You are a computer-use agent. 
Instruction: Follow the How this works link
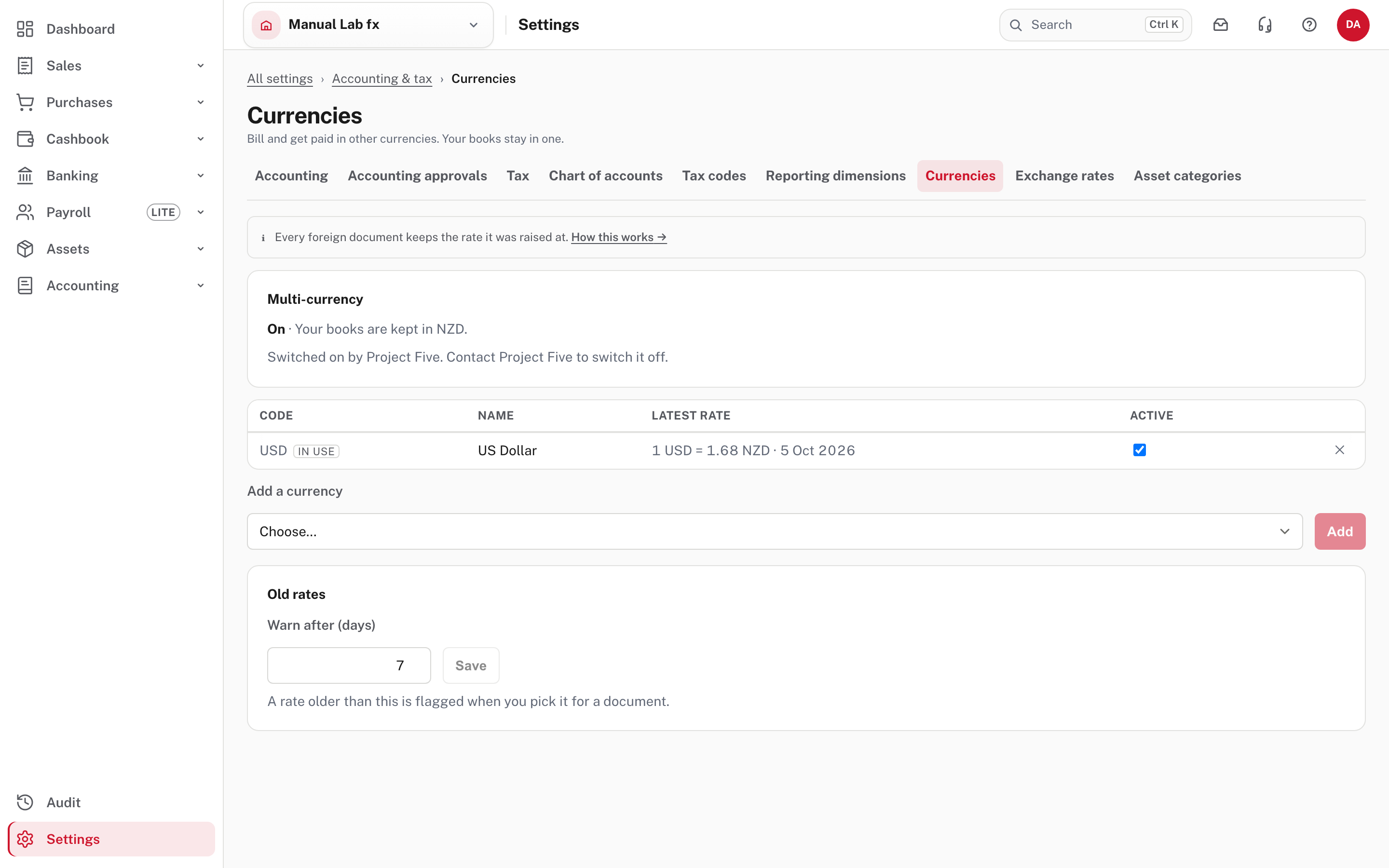click(619, 237)
